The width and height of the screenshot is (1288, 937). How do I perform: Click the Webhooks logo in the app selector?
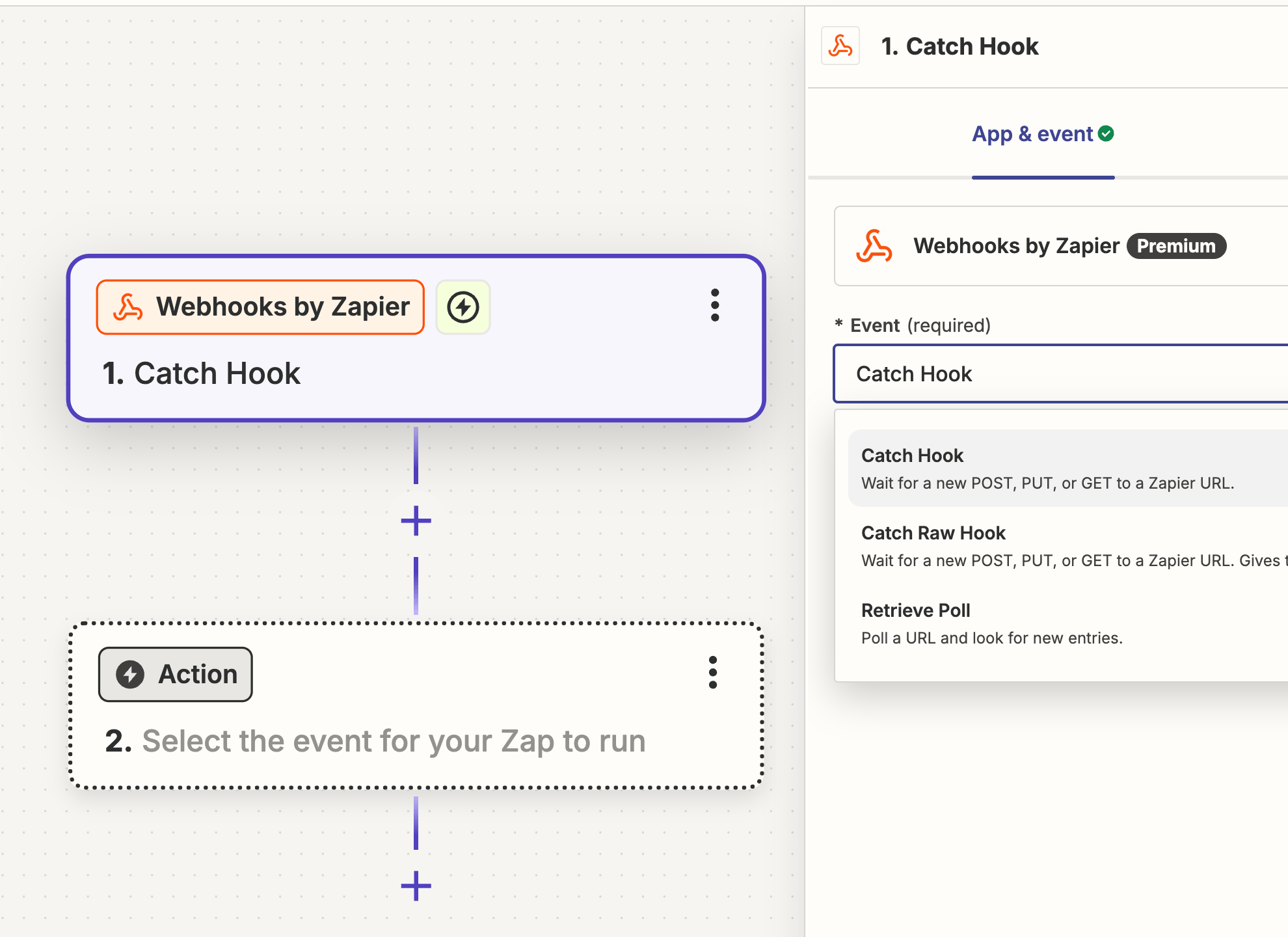tap(874, 246)
